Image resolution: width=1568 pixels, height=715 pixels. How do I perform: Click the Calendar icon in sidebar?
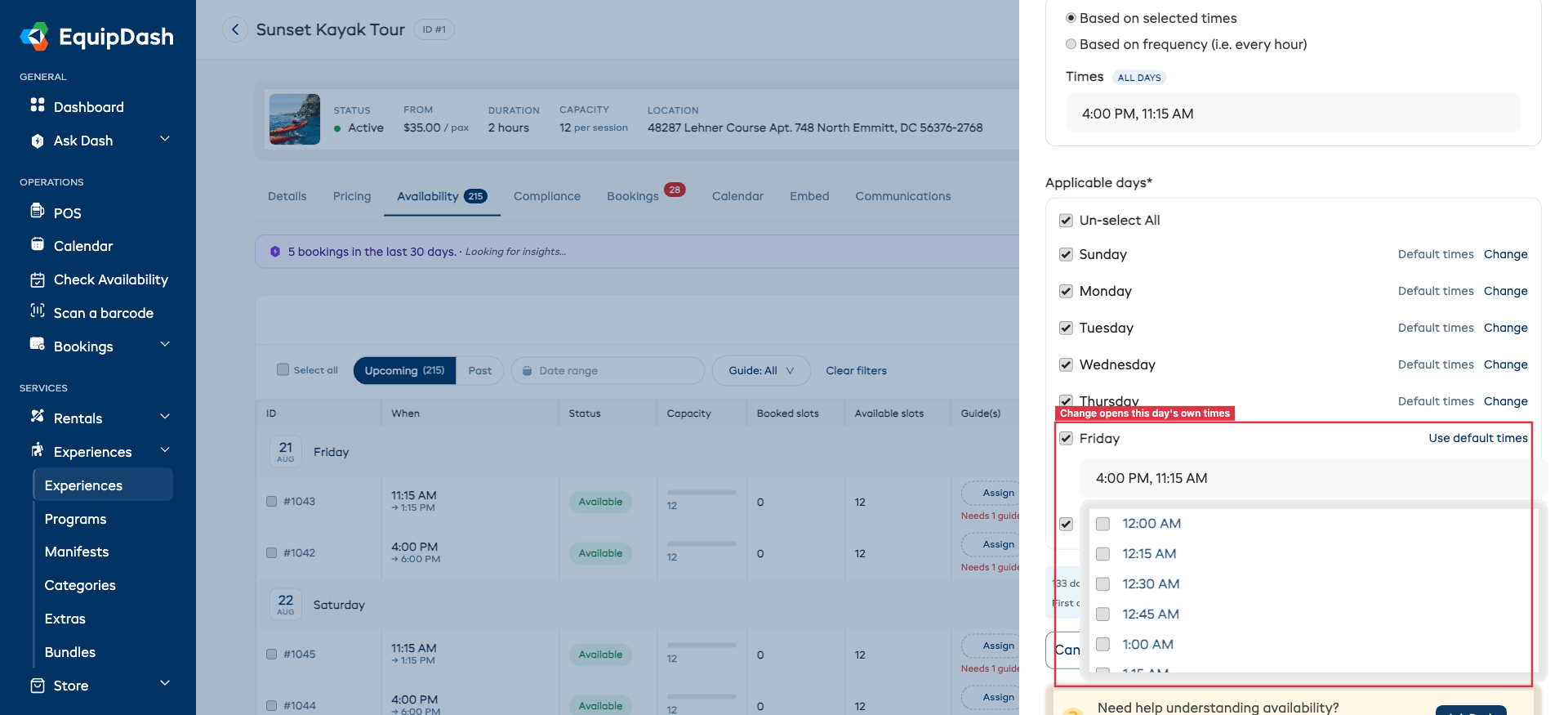pyautogui.click(x=38, y=245)
